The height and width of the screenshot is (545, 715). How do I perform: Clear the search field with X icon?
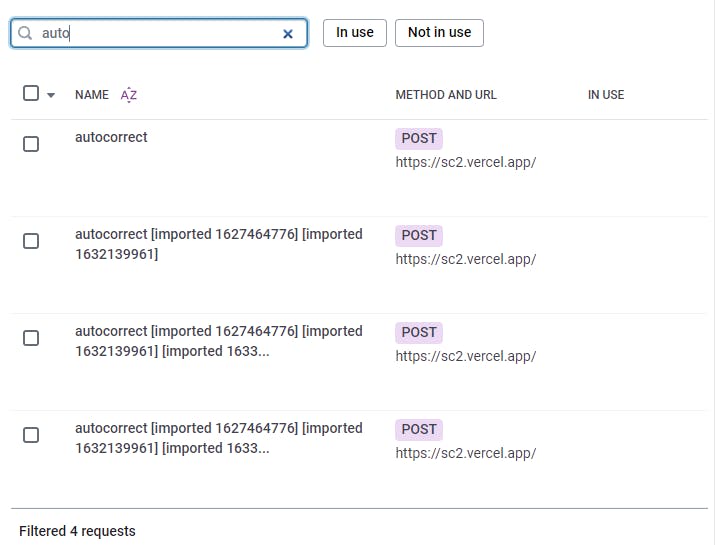[x=288, y=34]
